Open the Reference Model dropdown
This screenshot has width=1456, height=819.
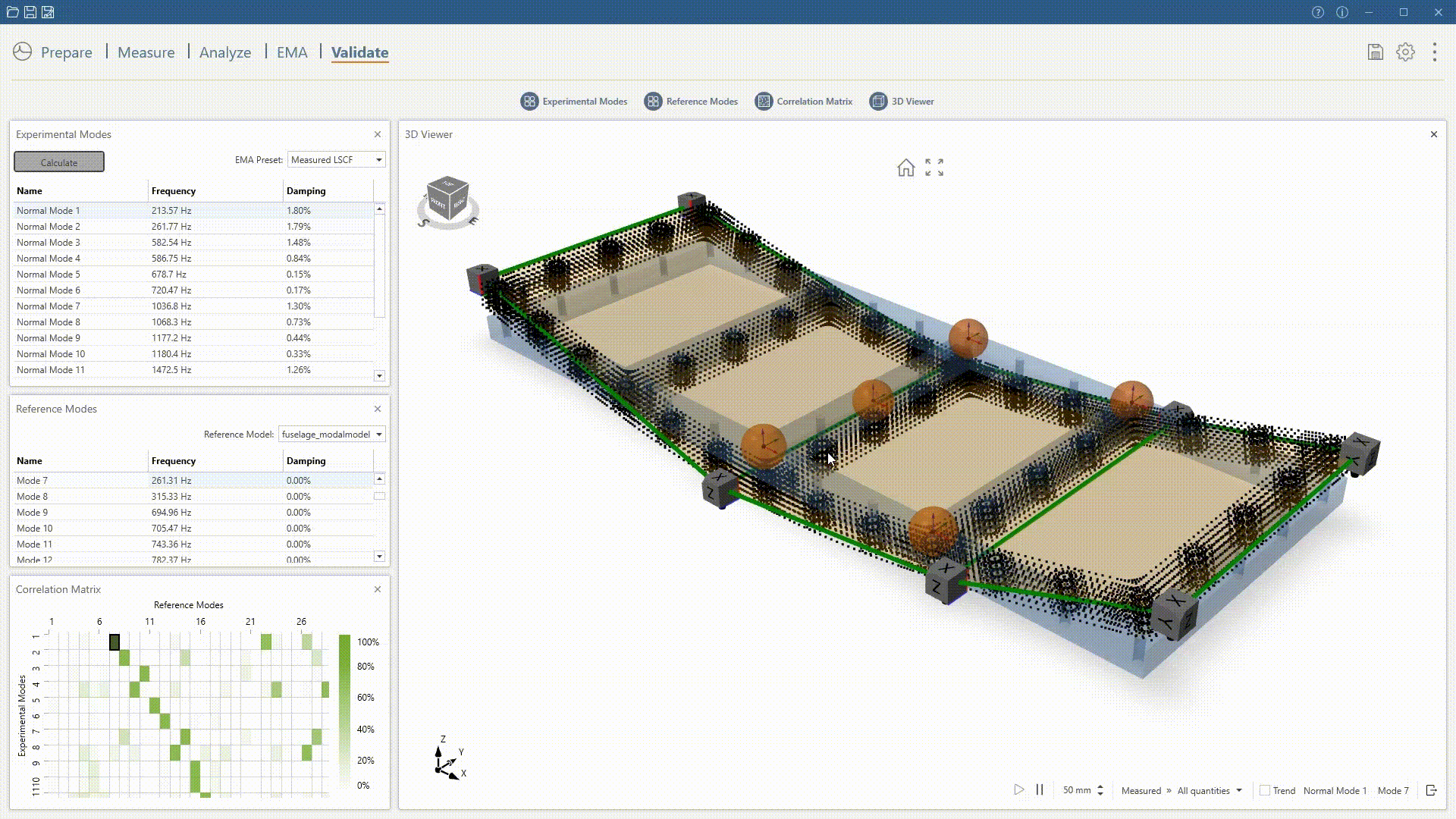point(331,435)
